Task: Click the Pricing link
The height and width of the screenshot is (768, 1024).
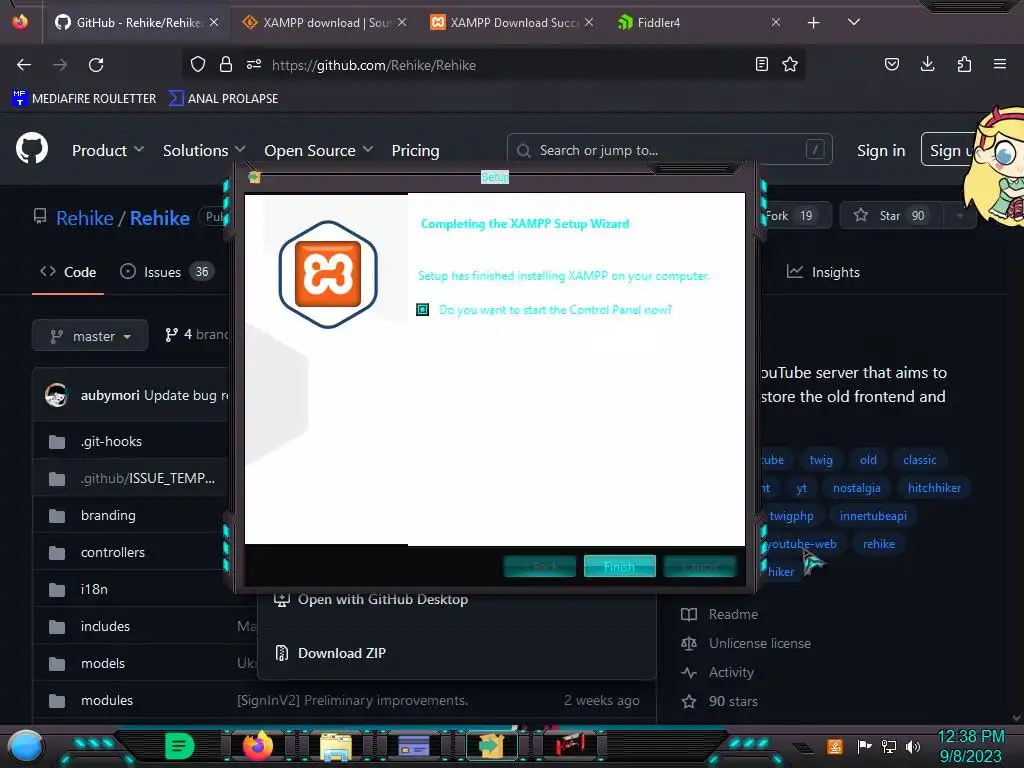Action: click(x=415, y=150)
